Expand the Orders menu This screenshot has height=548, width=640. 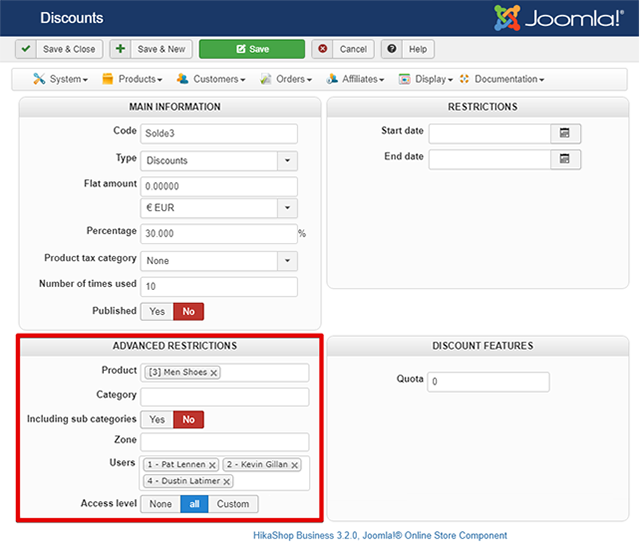[294, 79]
